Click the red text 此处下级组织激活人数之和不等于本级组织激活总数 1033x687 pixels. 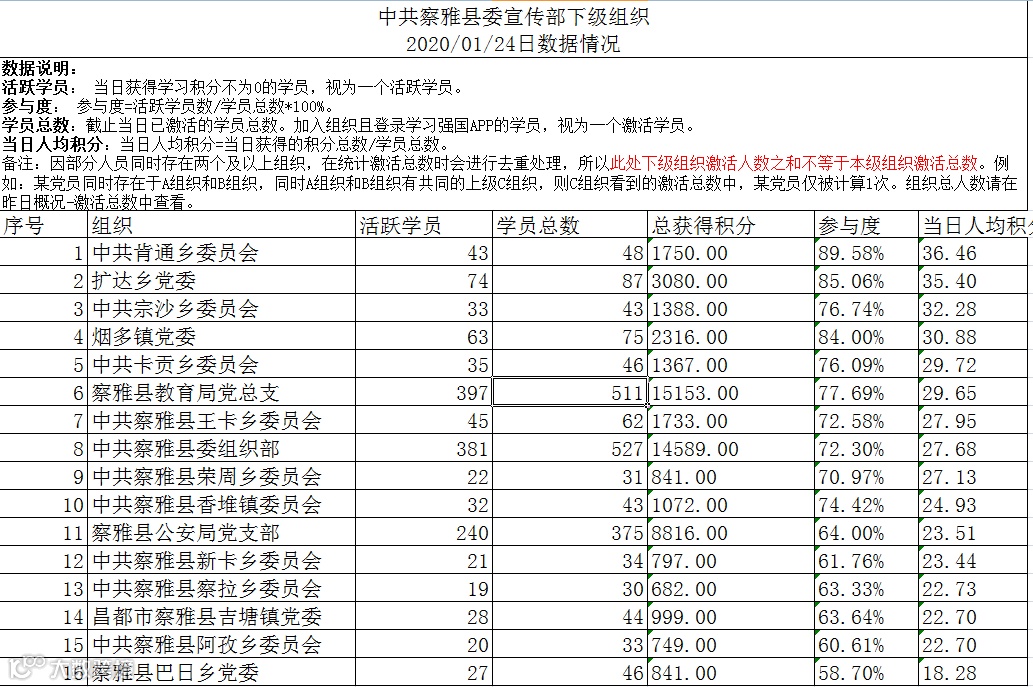pos(794,163)
